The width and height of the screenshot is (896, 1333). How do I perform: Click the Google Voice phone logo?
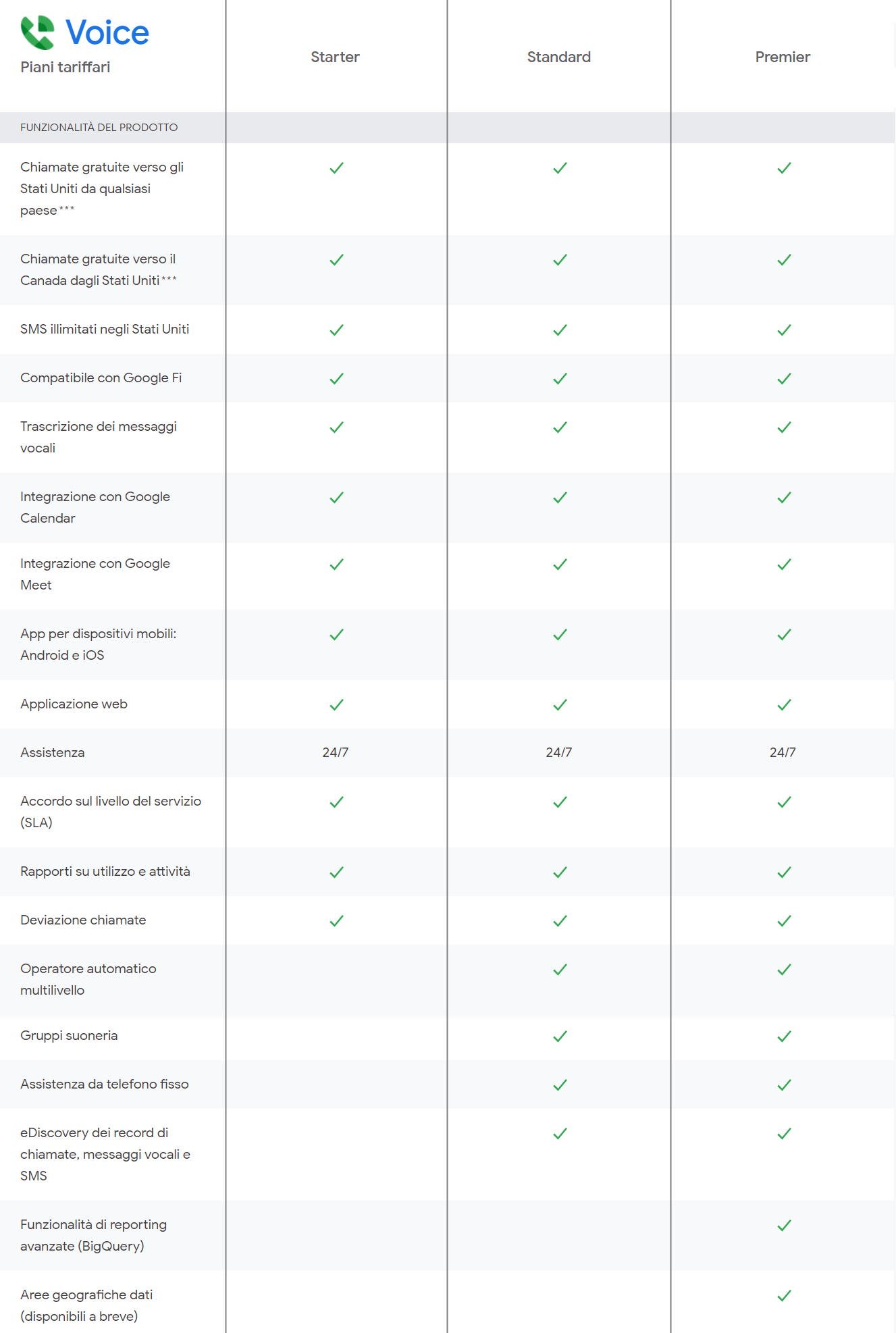pyautogui.click(x=38, y=32)
